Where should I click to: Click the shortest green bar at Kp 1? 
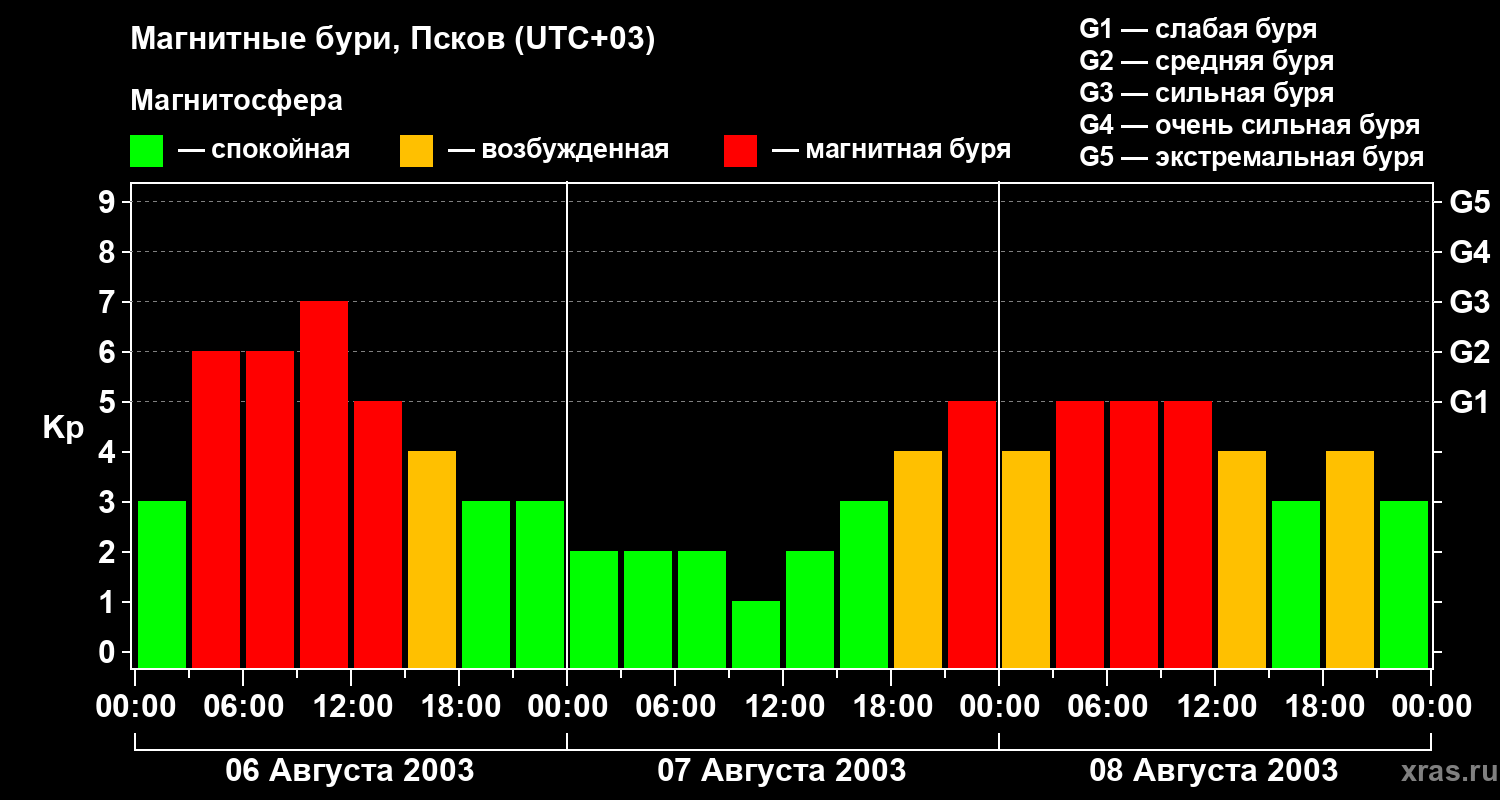point(756,635)
